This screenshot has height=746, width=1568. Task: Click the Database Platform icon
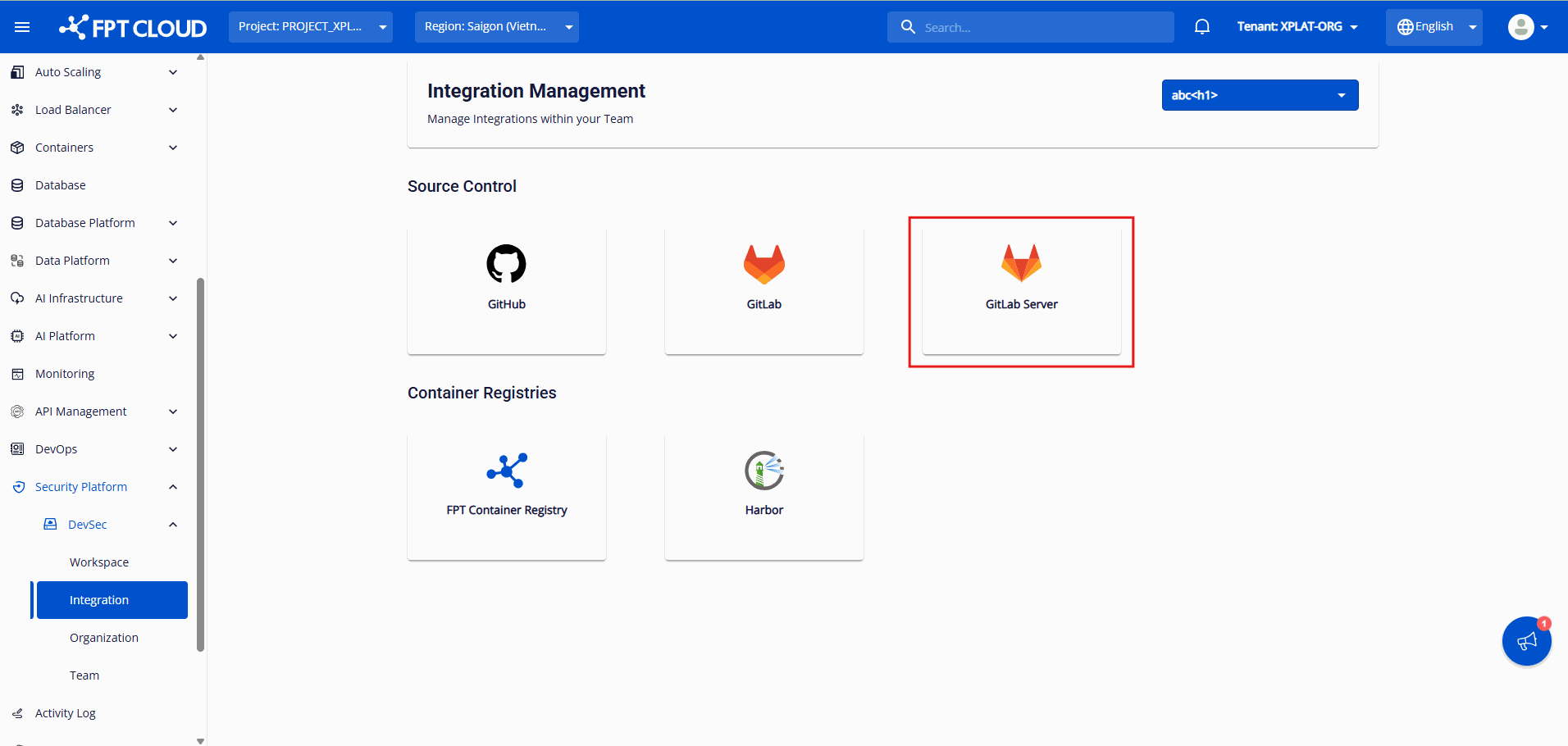pos(17,223)
